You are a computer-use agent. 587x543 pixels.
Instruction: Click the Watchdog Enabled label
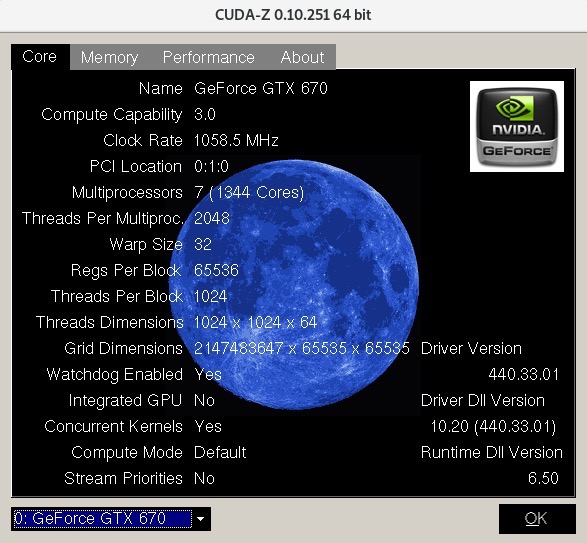coord(115,374)
